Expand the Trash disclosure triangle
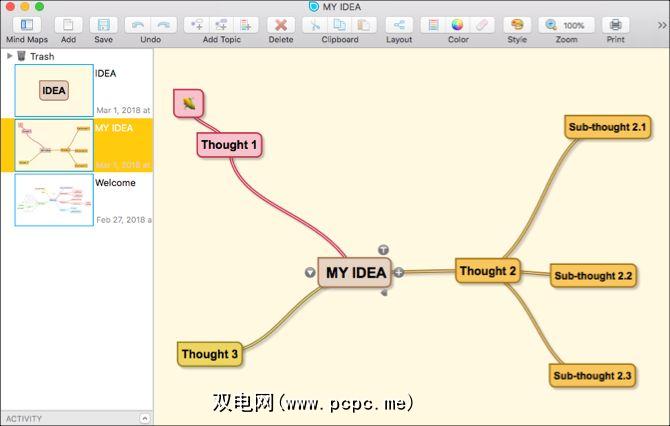The width and height of the screenshot is (670, 426). click(x=10, y=57)
